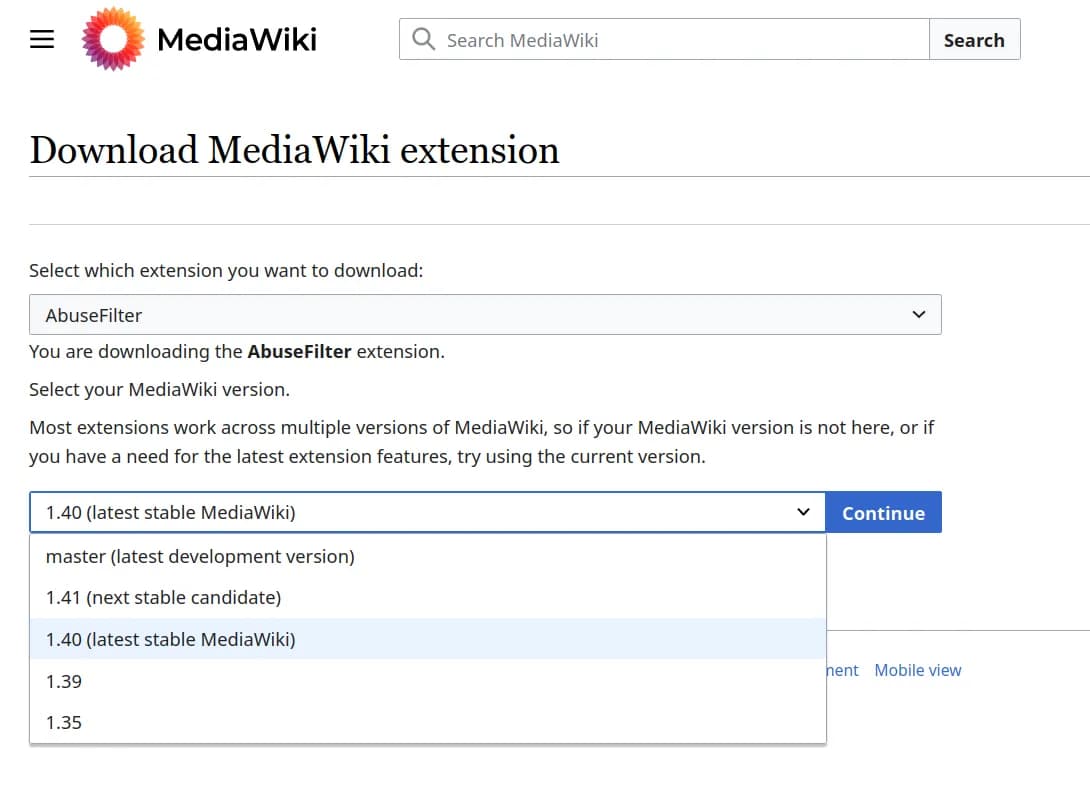
Task: Open Mobile view
Action: 917,670
